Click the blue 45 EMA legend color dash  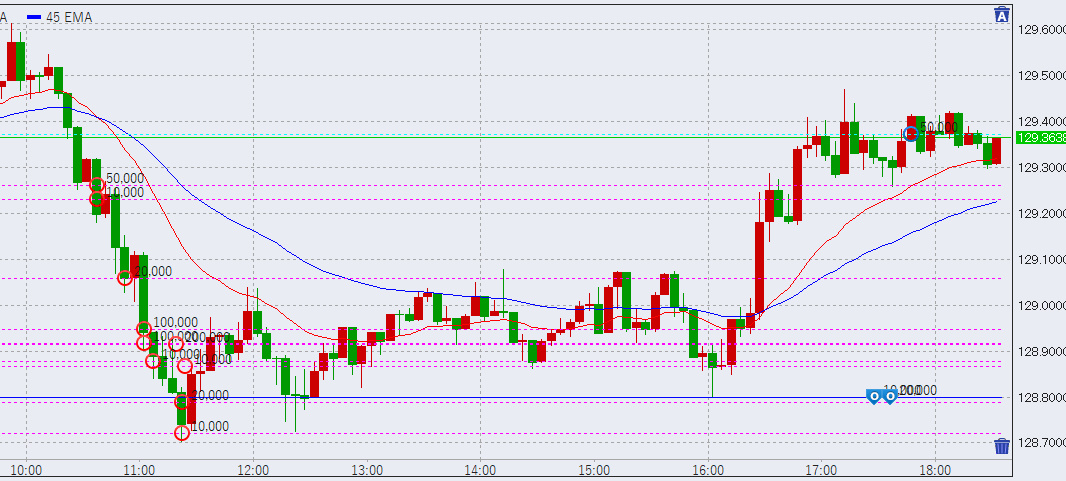[x=34, y=18]
